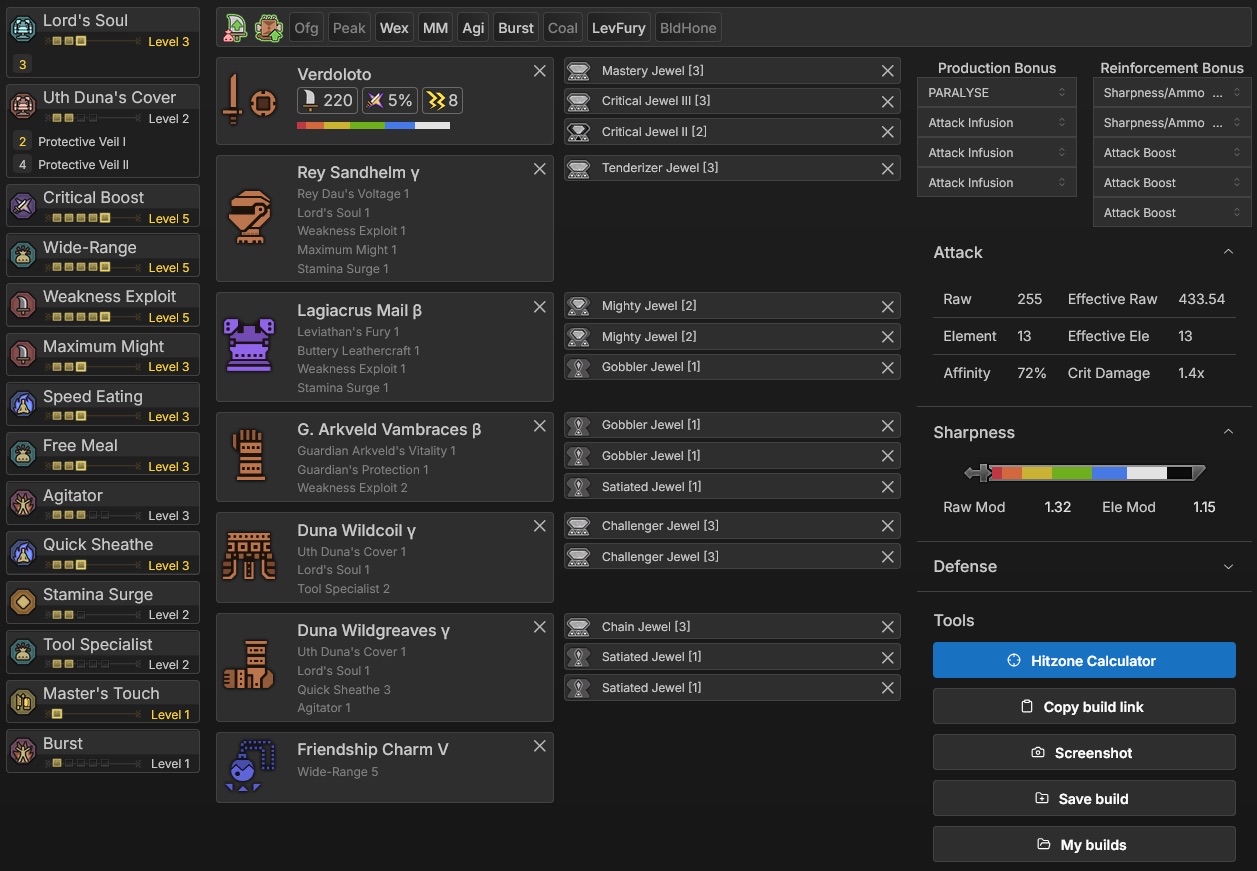Toggle the Burst skill uptime button
This screenshot has width=1257, height=871.
(x=516, y=28)
